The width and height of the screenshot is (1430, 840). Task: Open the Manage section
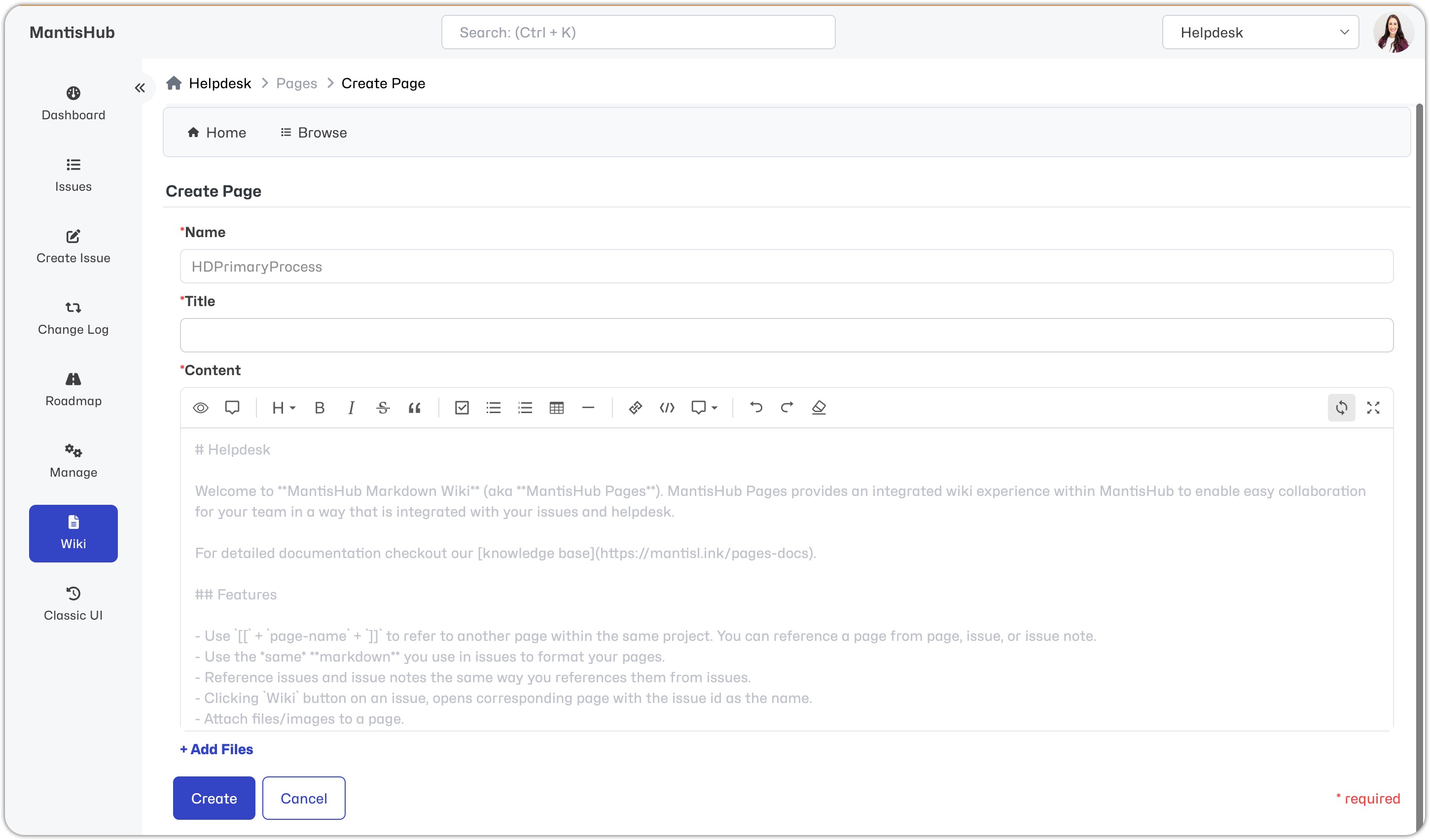click(x=73, y=461)
